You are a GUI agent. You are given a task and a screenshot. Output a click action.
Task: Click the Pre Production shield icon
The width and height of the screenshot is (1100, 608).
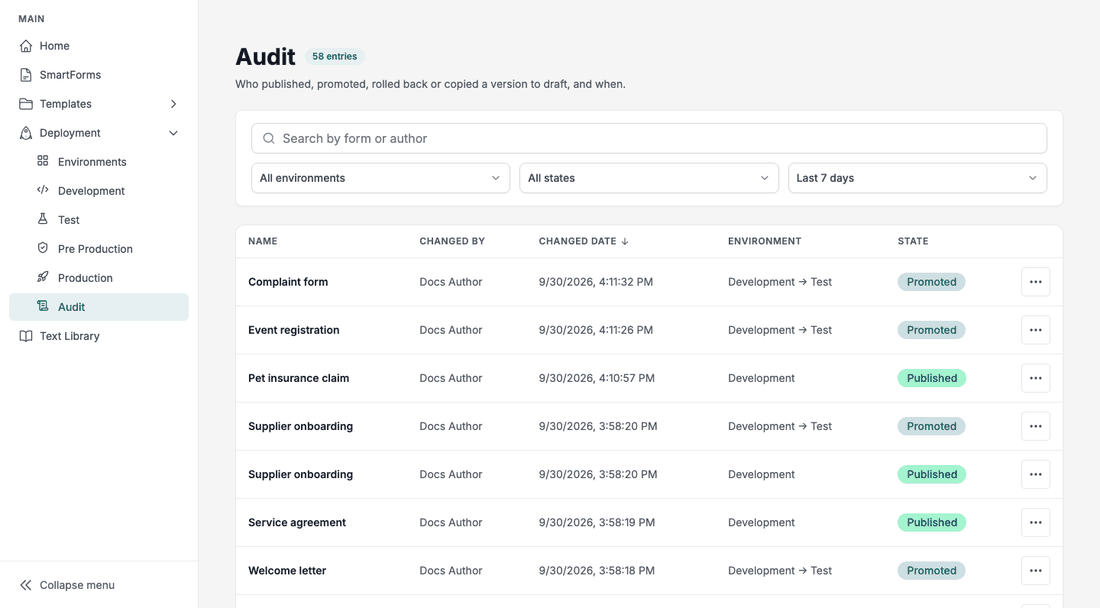tap(43, 248)
